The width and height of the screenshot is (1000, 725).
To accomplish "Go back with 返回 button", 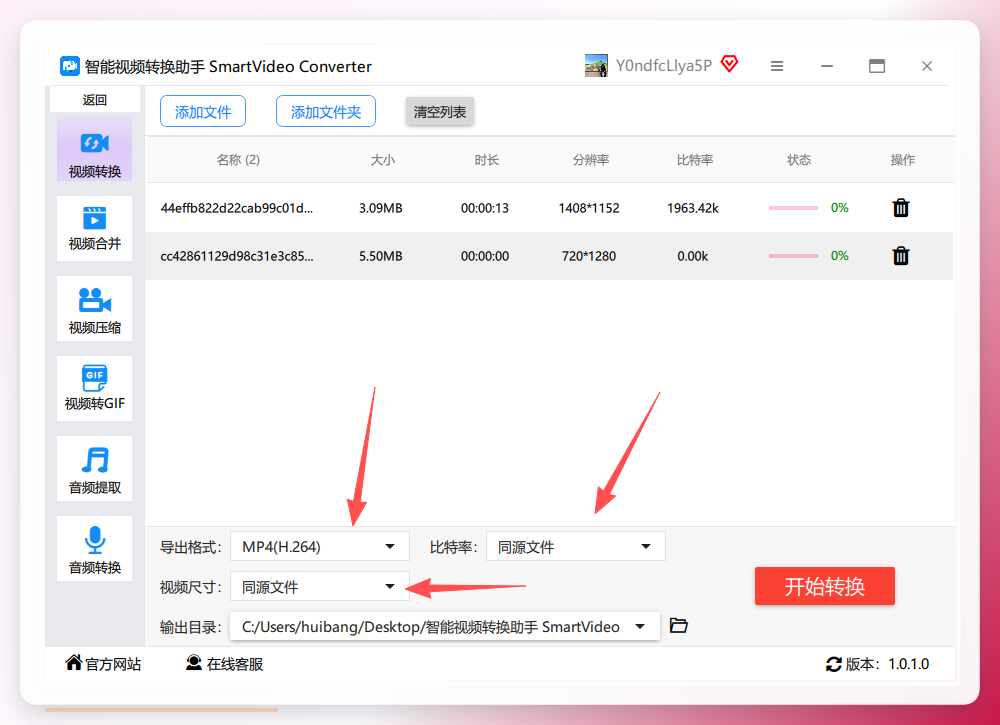I will point(94,99).
